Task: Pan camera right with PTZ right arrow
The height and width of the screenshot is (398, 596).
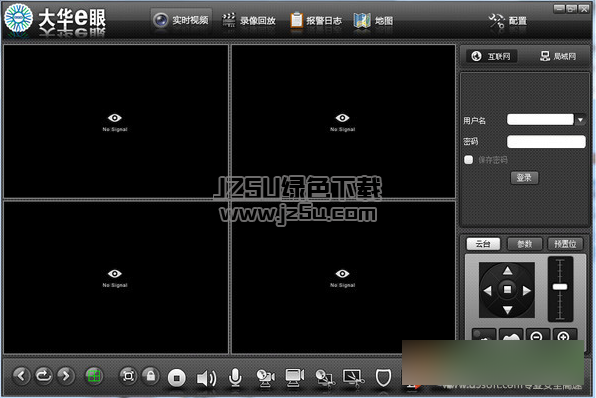Action: [x=526, y=291]
